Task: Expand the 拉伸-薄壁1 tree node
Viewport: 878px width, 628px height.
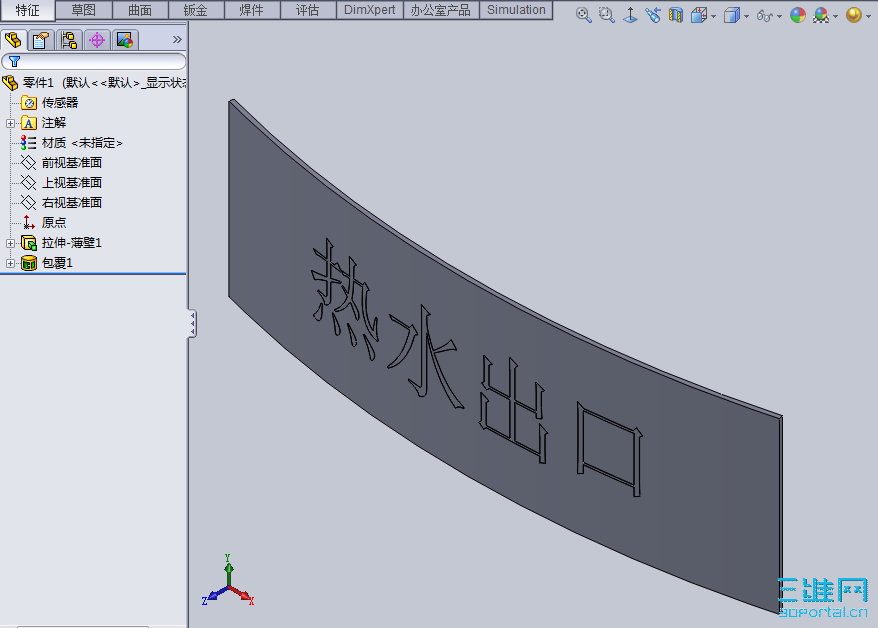Action: 10,243
